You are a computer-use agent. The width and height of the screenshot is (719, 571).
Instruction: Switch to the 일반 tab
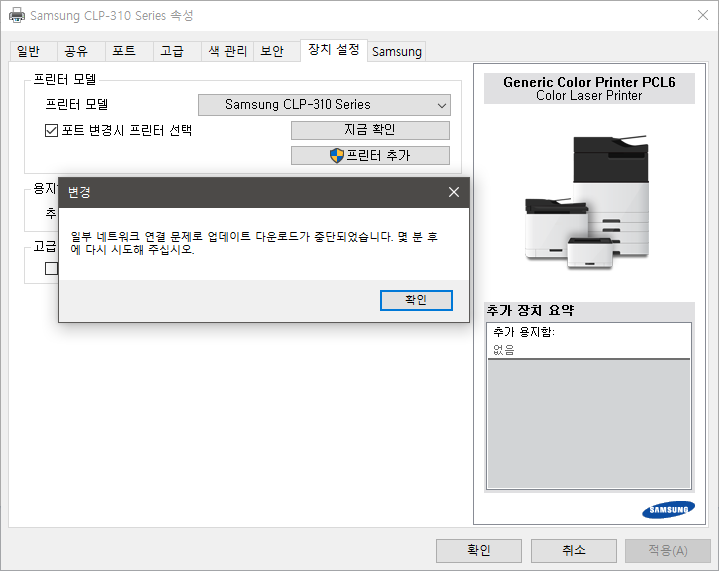coord(33,51)
